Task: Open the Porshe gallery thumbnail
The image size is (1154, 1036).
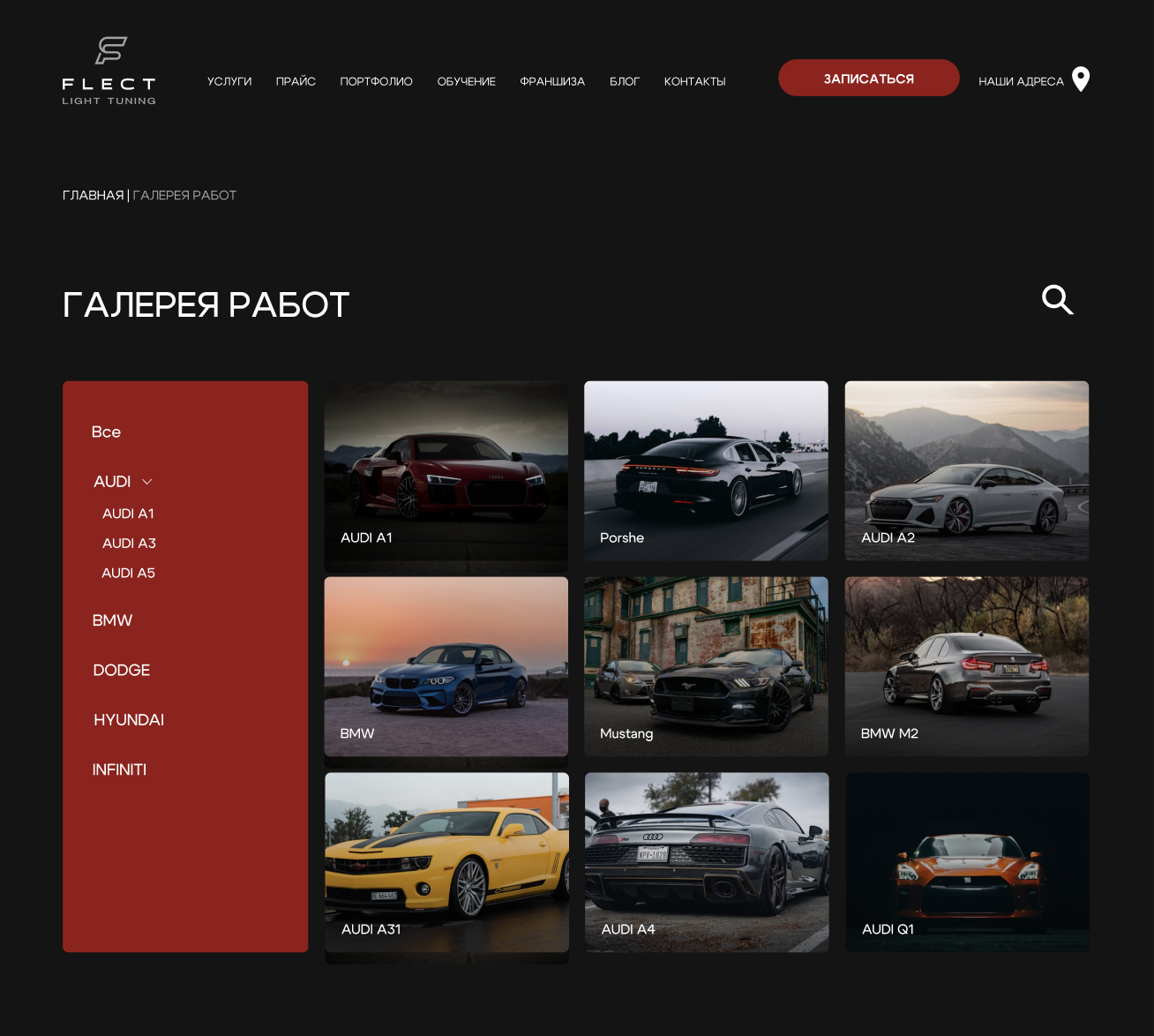Action: [706, 470]
